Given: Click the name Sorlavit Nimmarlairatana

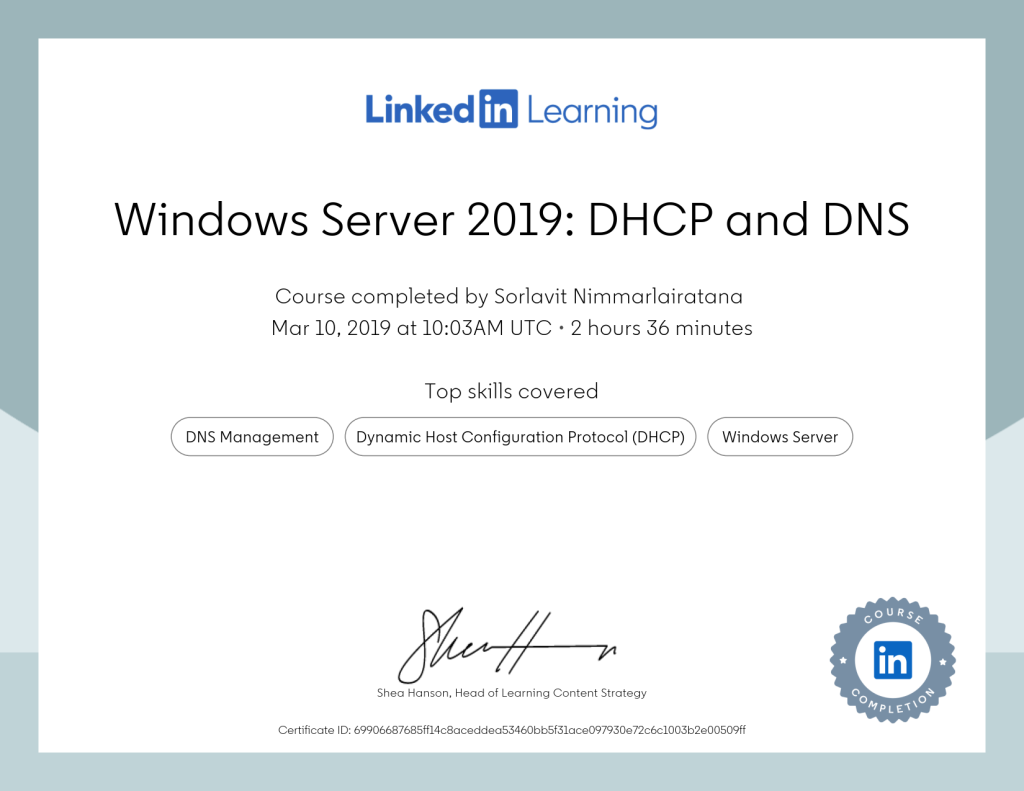Looking at the screenshot, I should tap(618, 297).
